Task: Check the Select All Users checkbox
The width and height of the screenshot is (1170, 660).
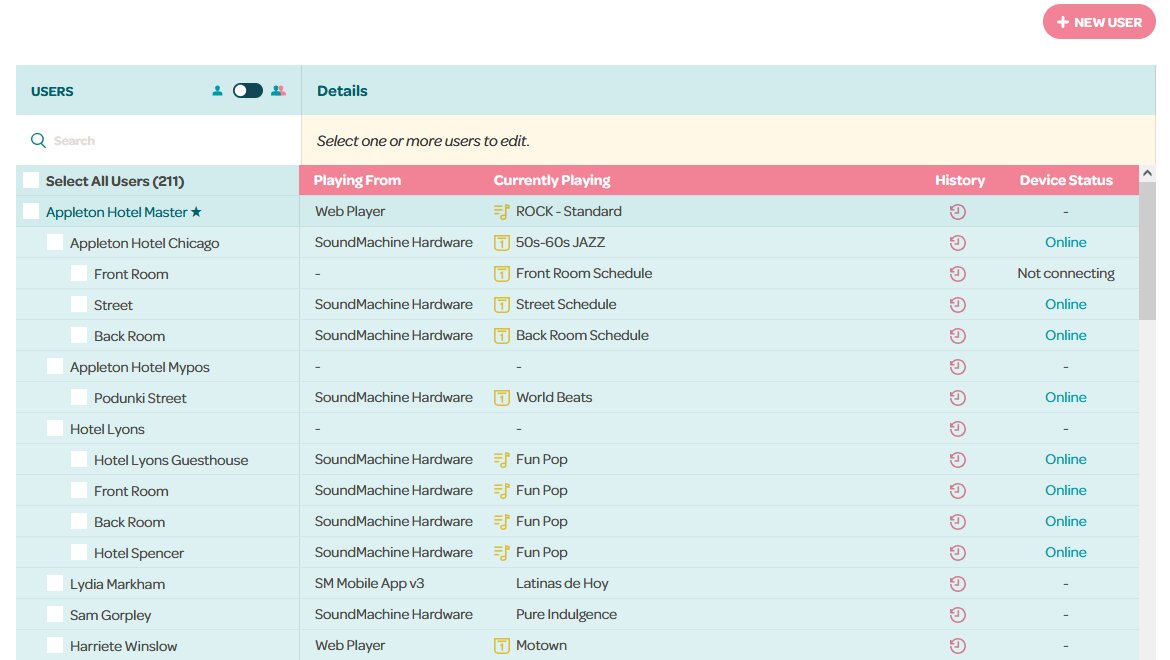Action: (x=30, y=180)
